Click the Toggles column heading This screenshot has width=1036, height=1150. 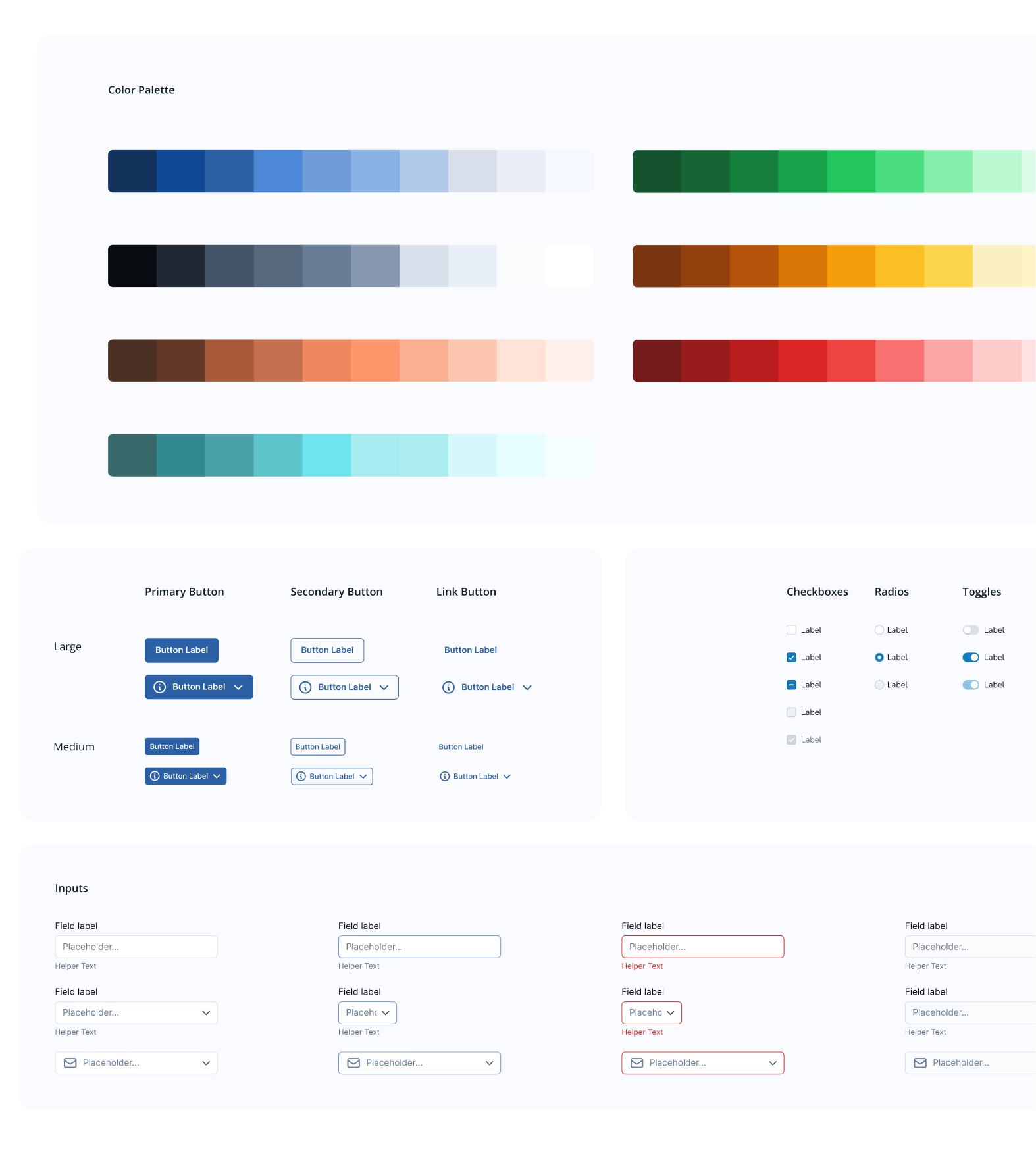(982, 592)
